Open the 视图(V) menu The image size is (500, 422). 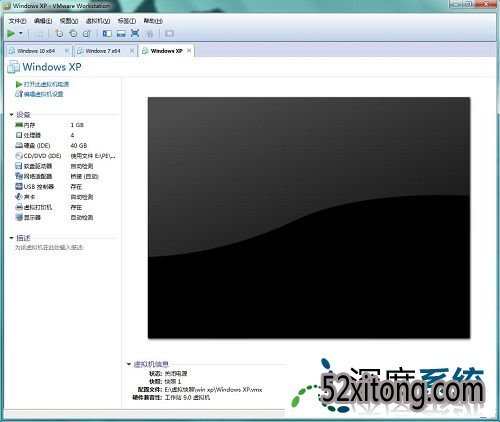[69, 21]
